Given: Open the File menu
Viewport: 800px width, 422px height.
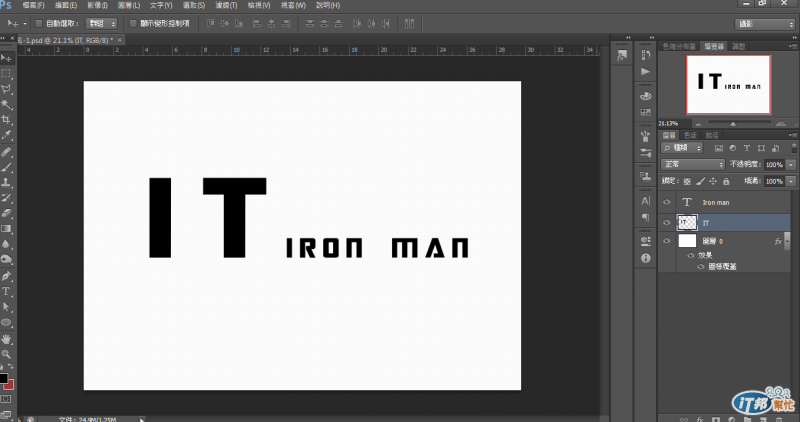Looking at the screenshot, I should 34,5.
